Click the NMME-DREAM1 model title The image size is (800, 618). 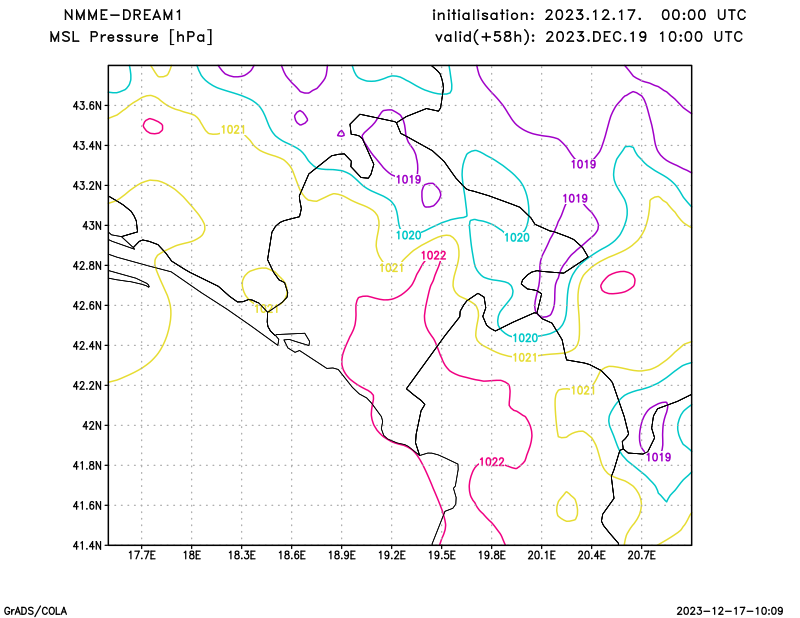pos(123,15)
